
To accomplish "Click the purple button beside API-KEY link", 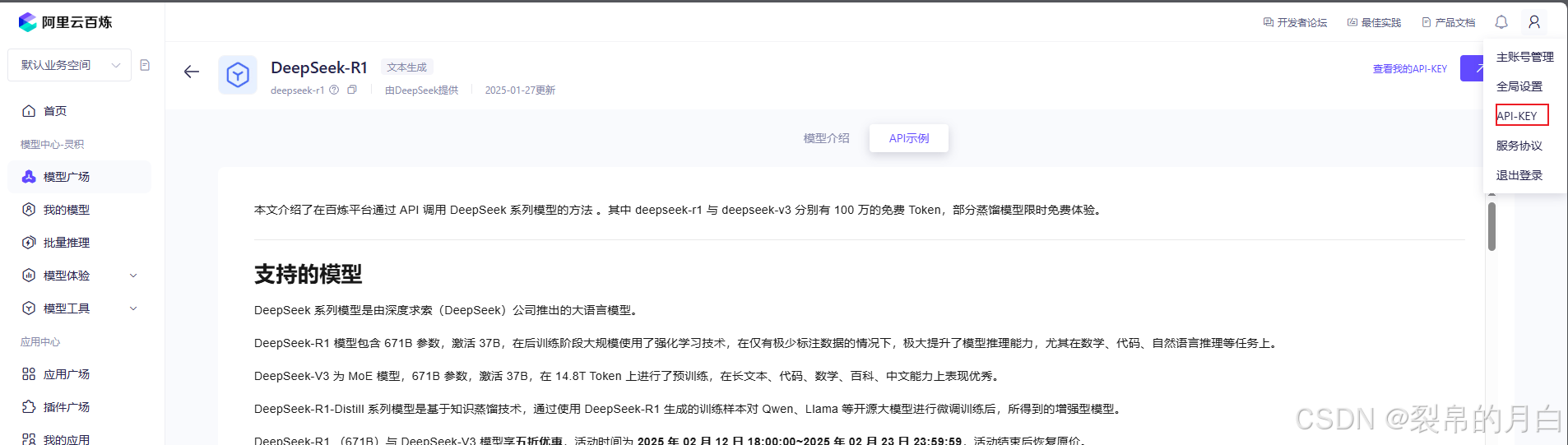I will [x=1472, y=68].
